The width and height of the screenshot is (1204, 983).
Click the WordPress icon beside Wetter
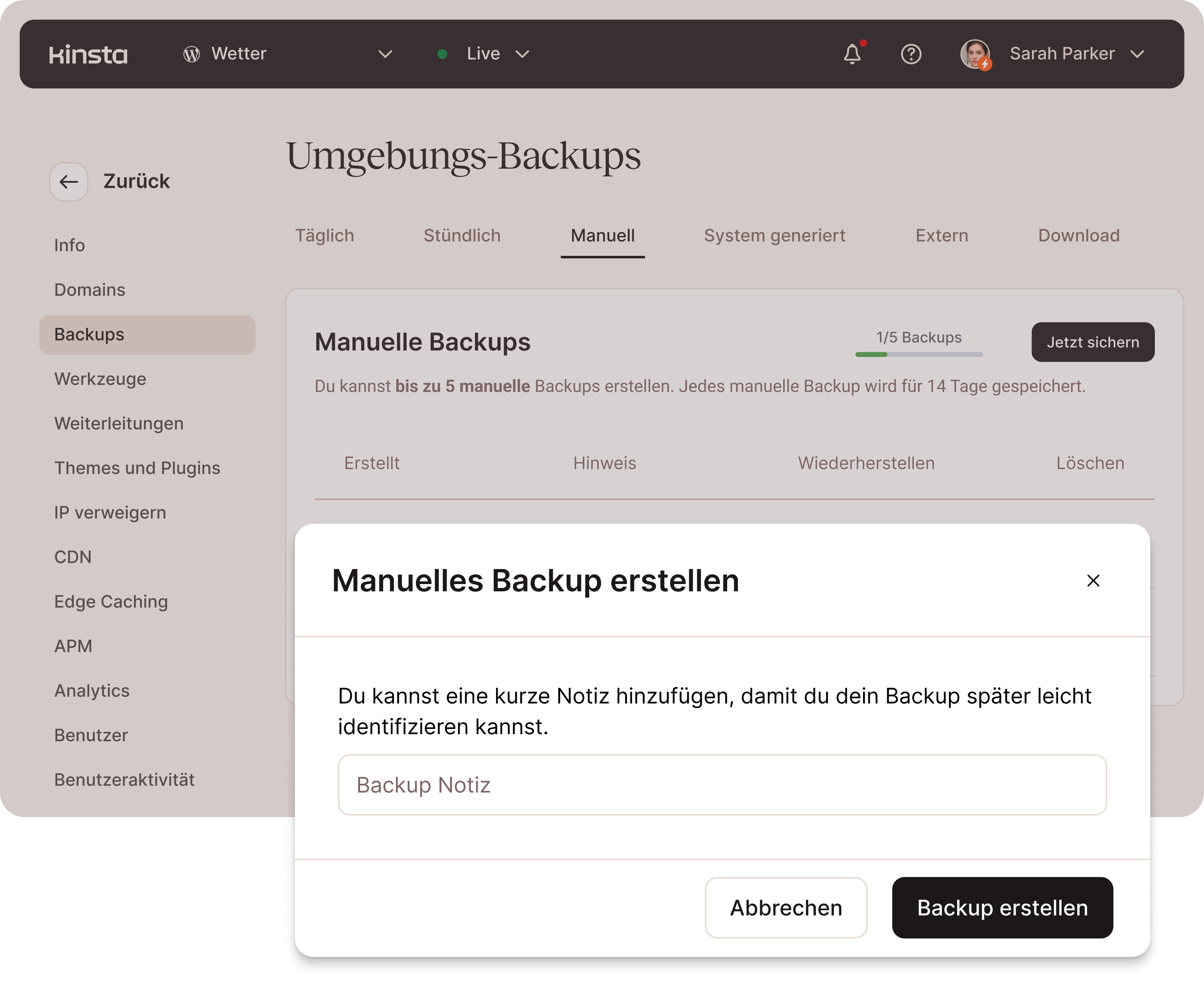point(191,55)
